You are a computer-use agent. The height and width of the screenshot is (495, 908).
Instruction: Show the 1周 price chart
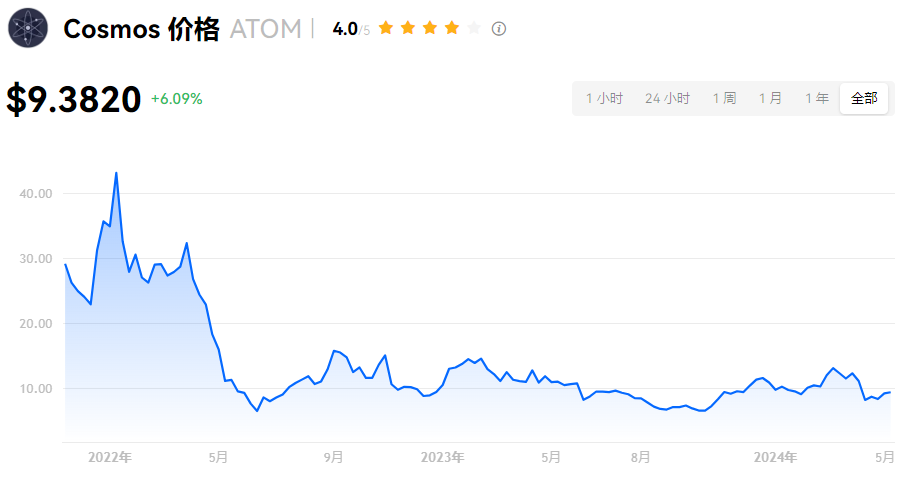point(724,98)
